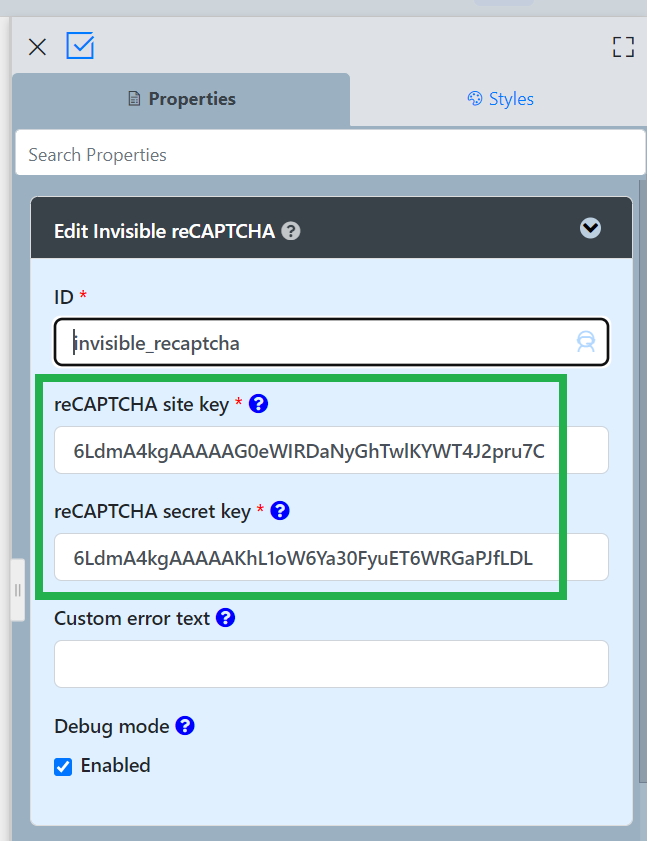Viewport: 647px width, 841px height.
Task: Collapse the Edit Invisible reCAPTCHA section
Action: pyautogui.click(x=590, y=229)
